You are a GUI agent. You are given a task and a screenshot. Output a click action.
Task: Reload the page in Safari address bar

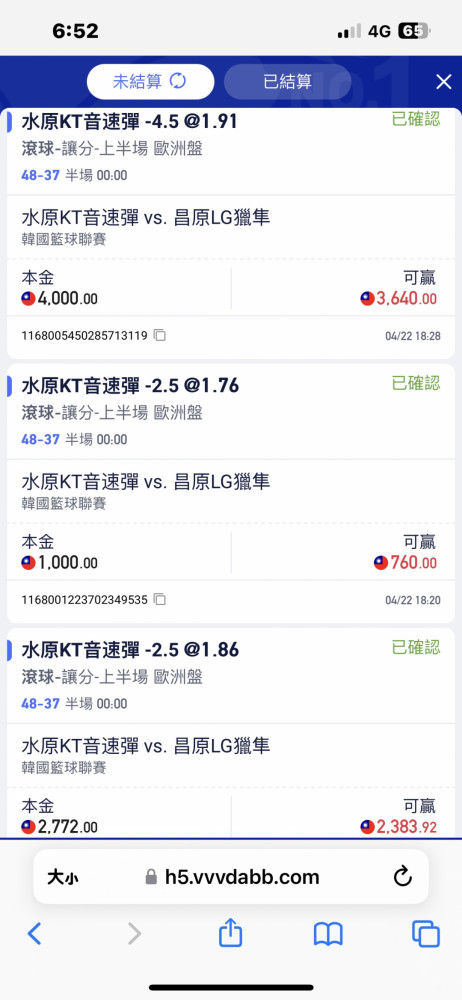pyautogui.click(x=403, y=876)
